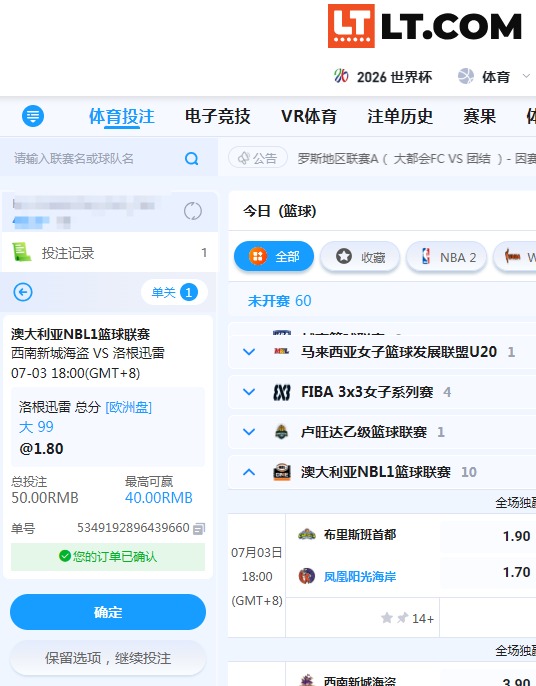Click the FIBA 3x3 league logo
The width and height of the screenshot is (536, 686).
[282, 392]
